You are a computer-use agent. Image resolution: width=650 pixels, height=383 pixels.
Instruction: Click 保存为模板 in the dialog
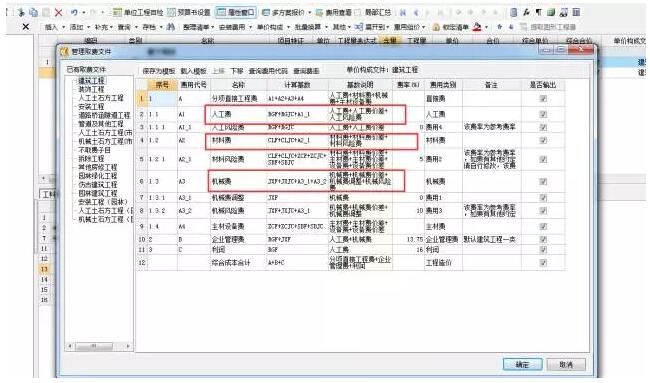click(x=159, y=71)
